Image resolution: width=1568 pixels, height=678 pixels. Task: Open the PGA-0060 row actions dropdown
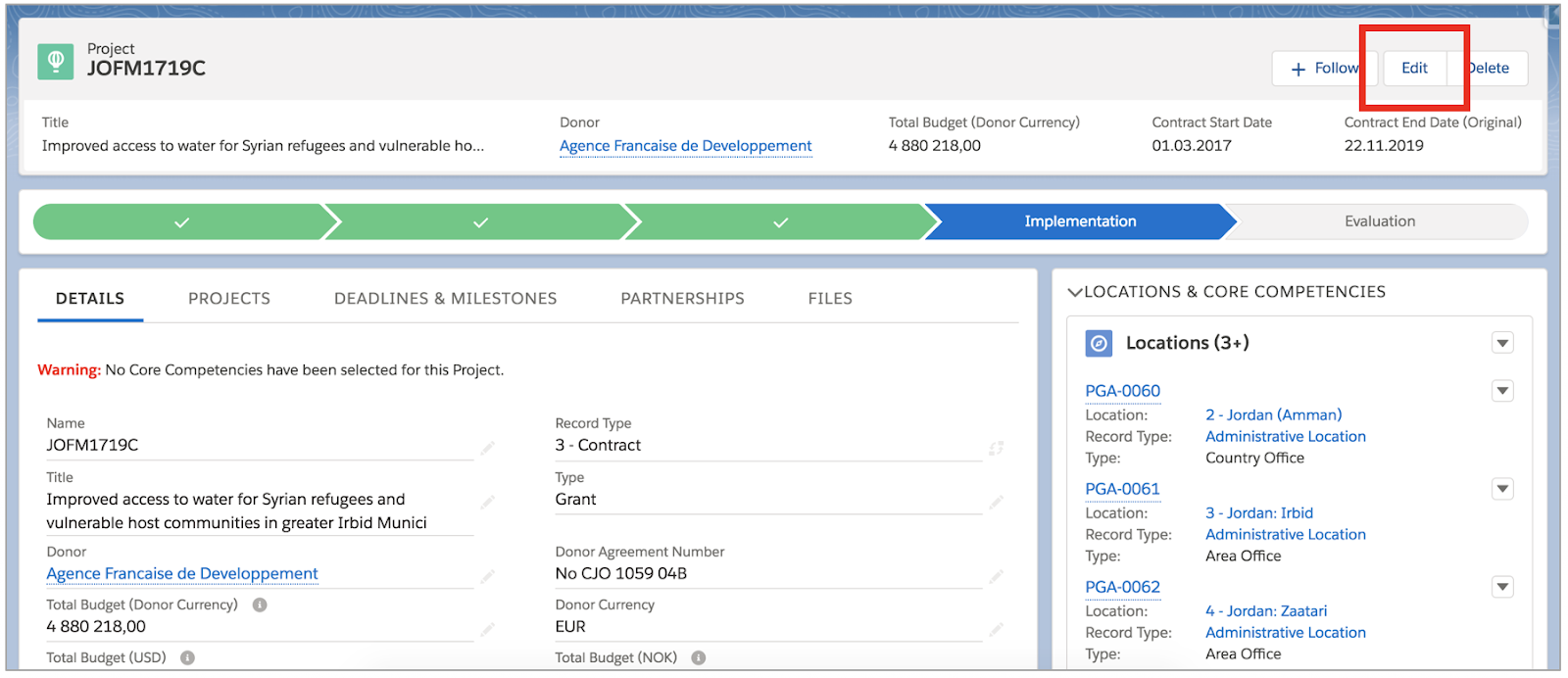tap(1502, 391)
